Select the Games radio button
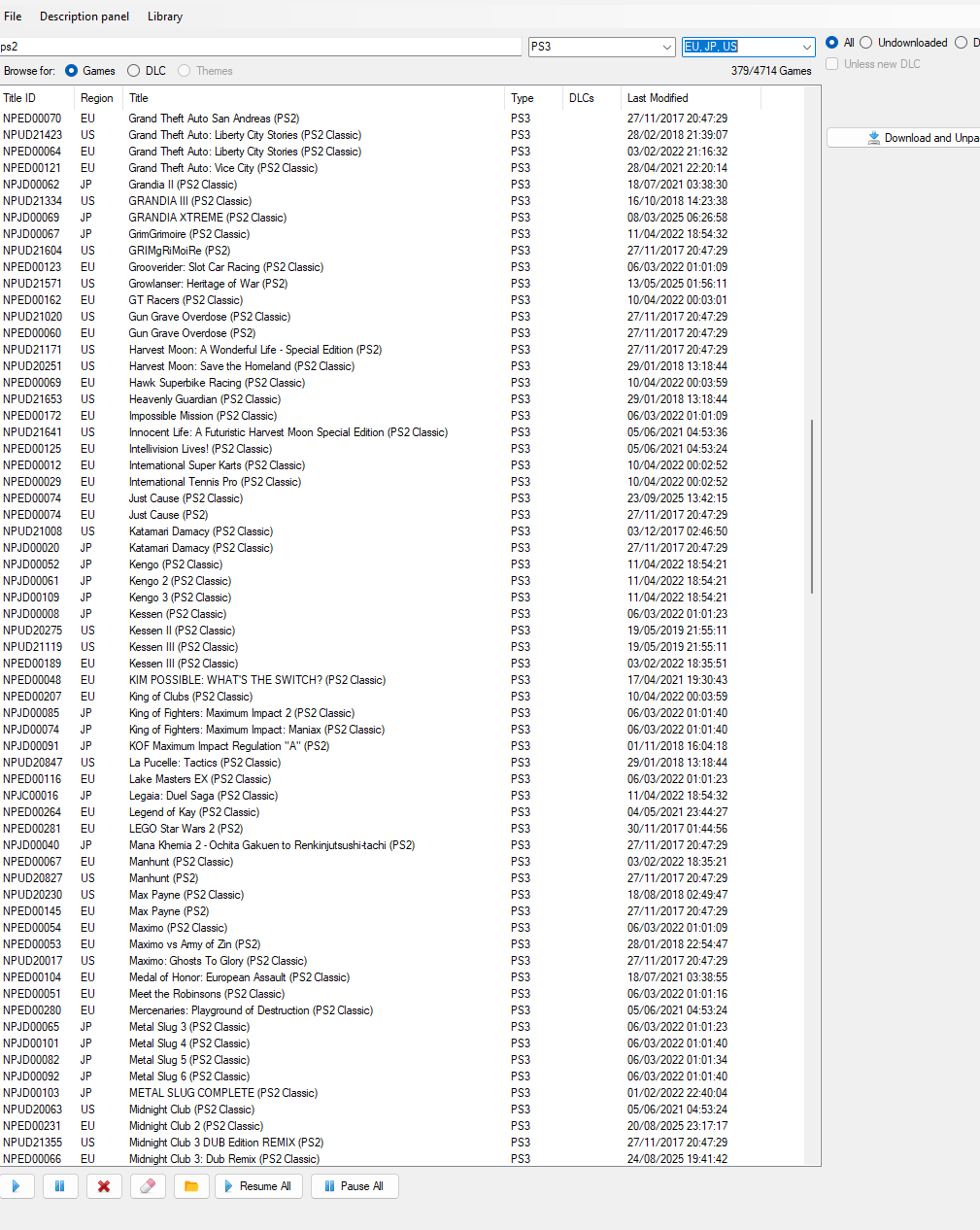980x1230 pixels. coord(90,71)
